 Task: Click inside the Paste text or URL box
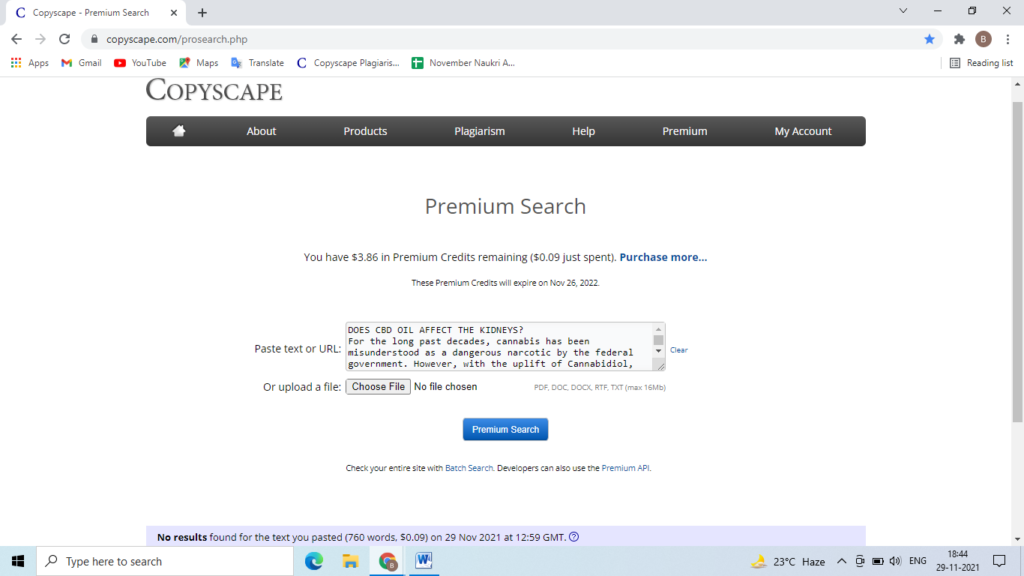(500, 347)
